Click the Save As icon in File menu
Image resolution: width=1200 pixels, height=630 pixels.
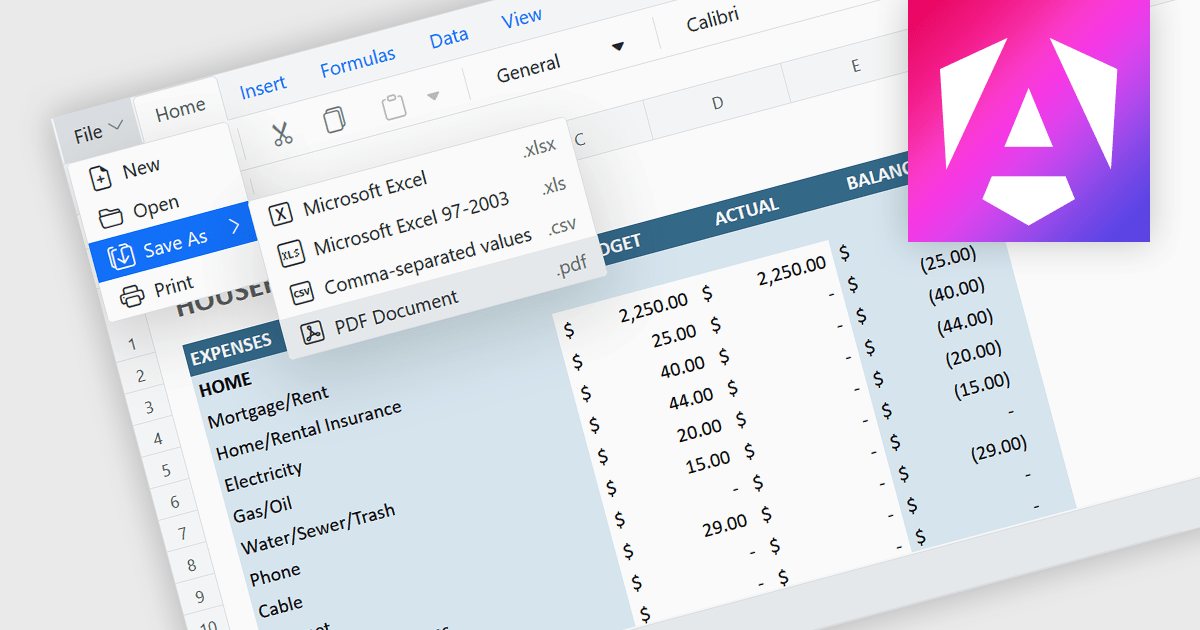click(122, 253)
